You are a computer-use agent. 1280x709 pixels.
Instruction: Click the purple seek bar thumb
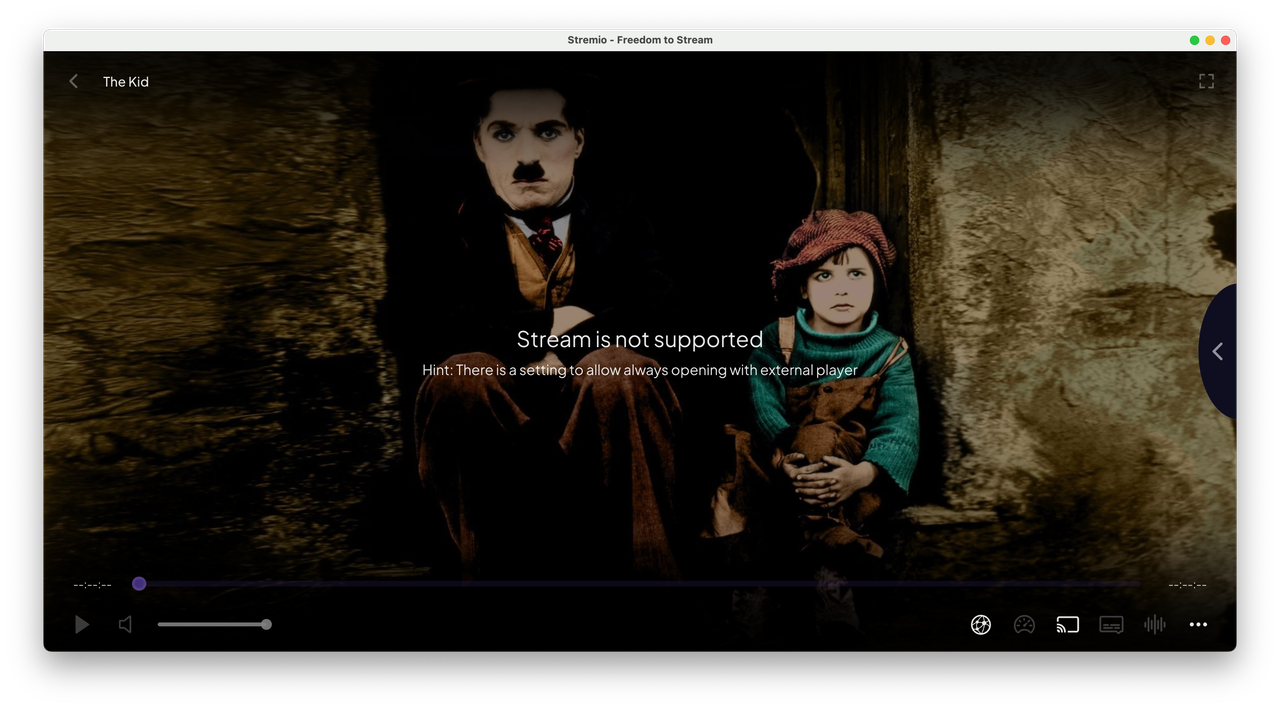pyautogui.click(x=139, y=584)
